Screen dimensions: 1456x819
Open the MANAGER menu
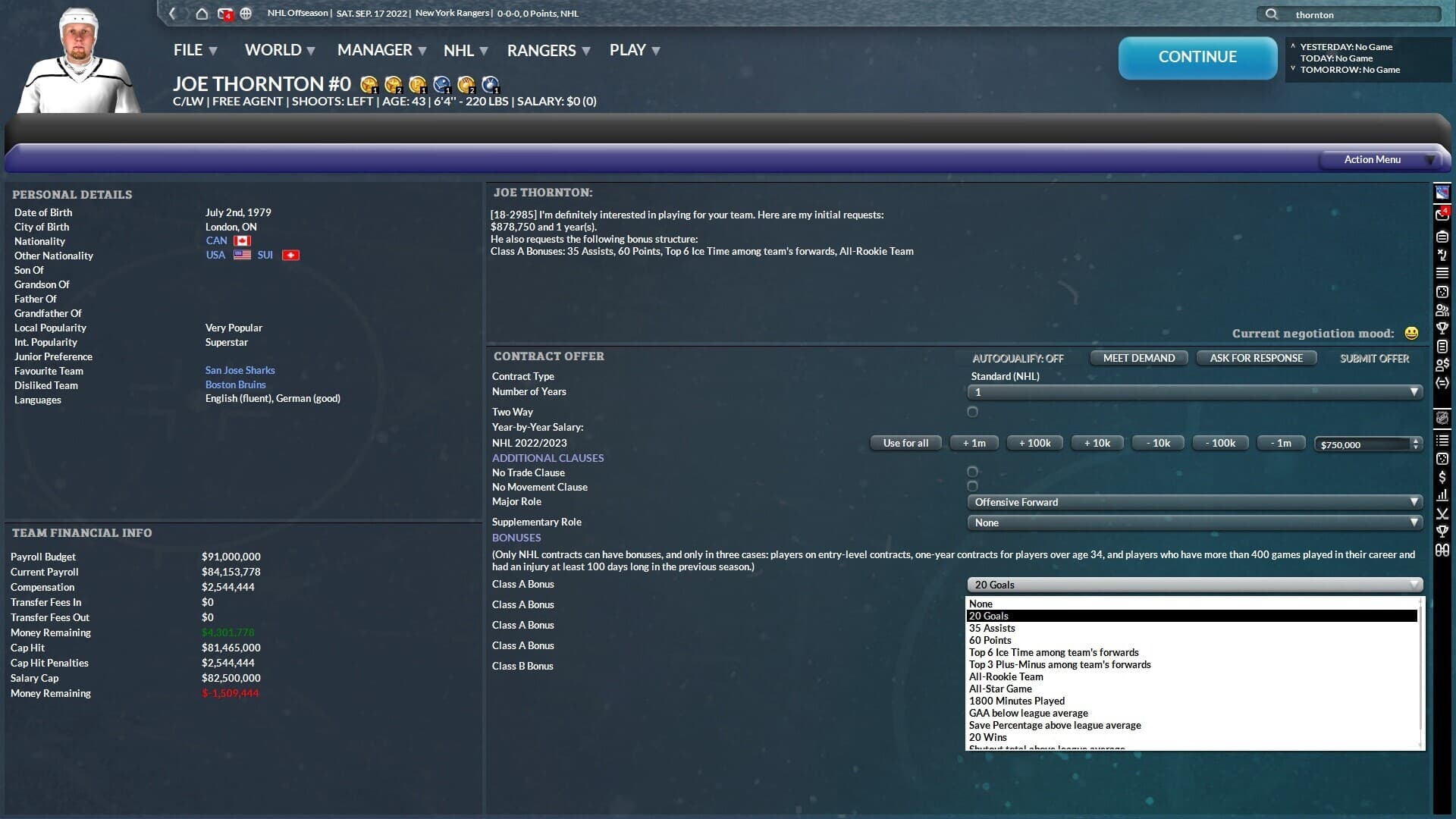375,50
